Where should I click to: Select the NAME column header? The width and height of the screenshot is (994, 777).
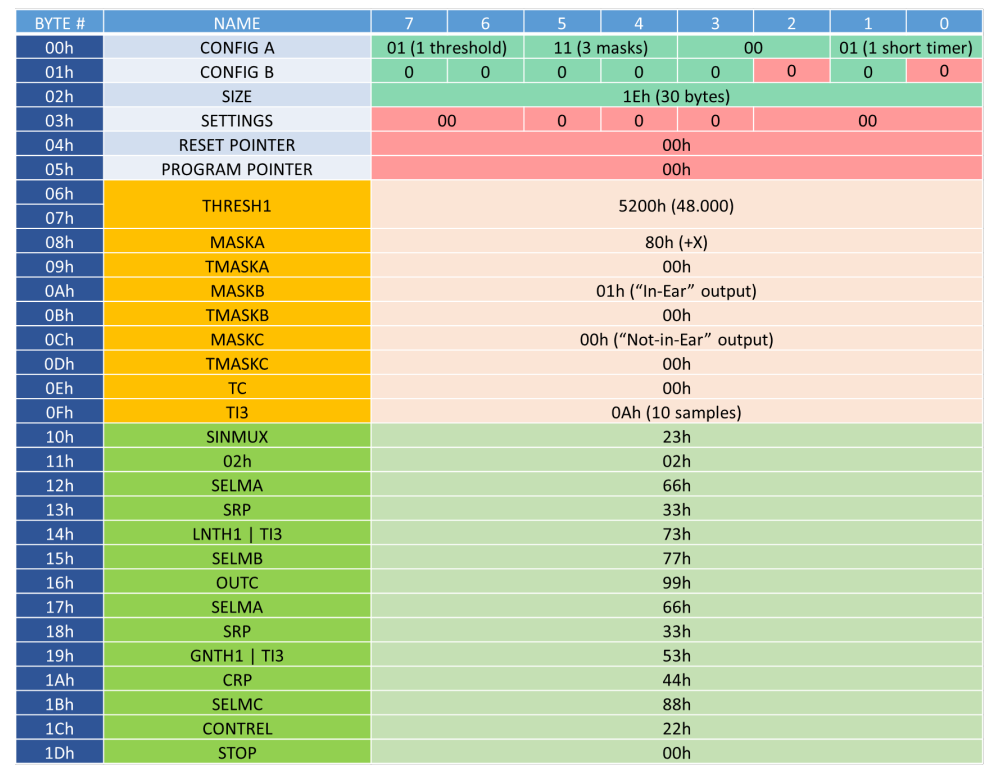(237, 23)
